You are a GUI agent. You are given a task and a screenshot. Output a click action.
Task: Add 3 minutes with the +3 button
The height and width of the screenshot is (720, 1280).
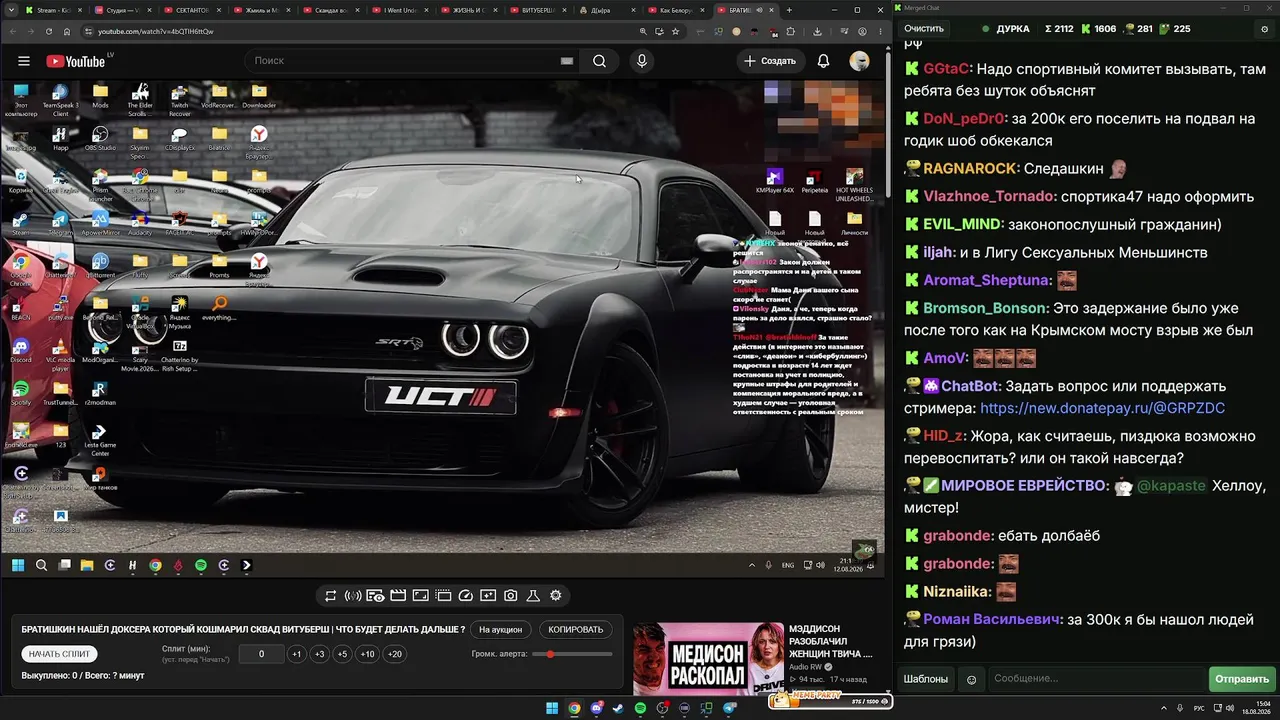319,654
